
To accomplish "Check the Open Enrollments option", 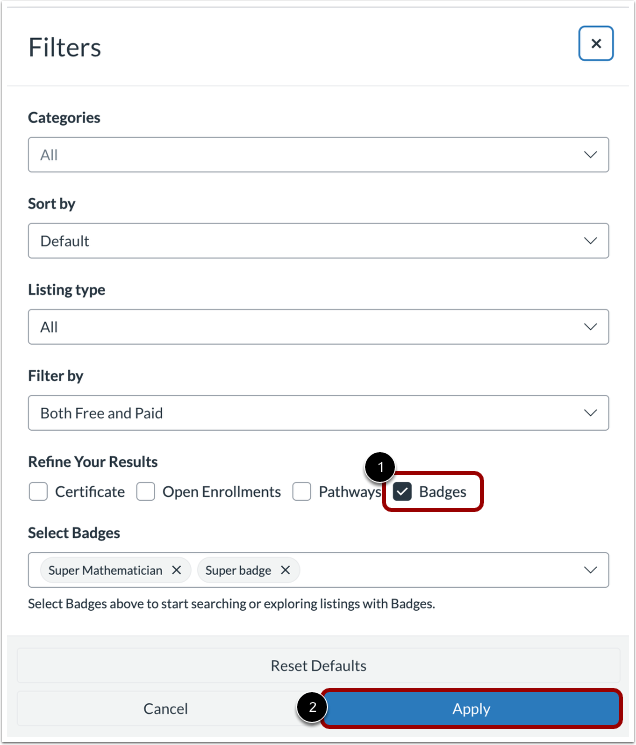I will pyautogui.click(x=146, y=492).
